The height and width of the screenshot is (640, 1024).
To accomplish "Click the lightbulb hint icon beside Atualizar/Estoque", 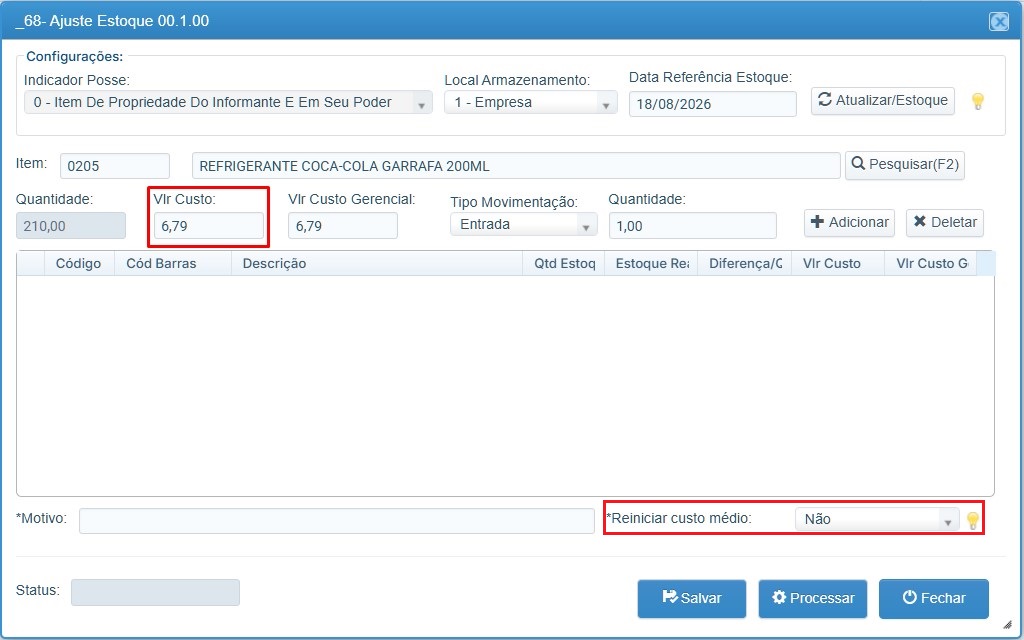I will 977,101.
